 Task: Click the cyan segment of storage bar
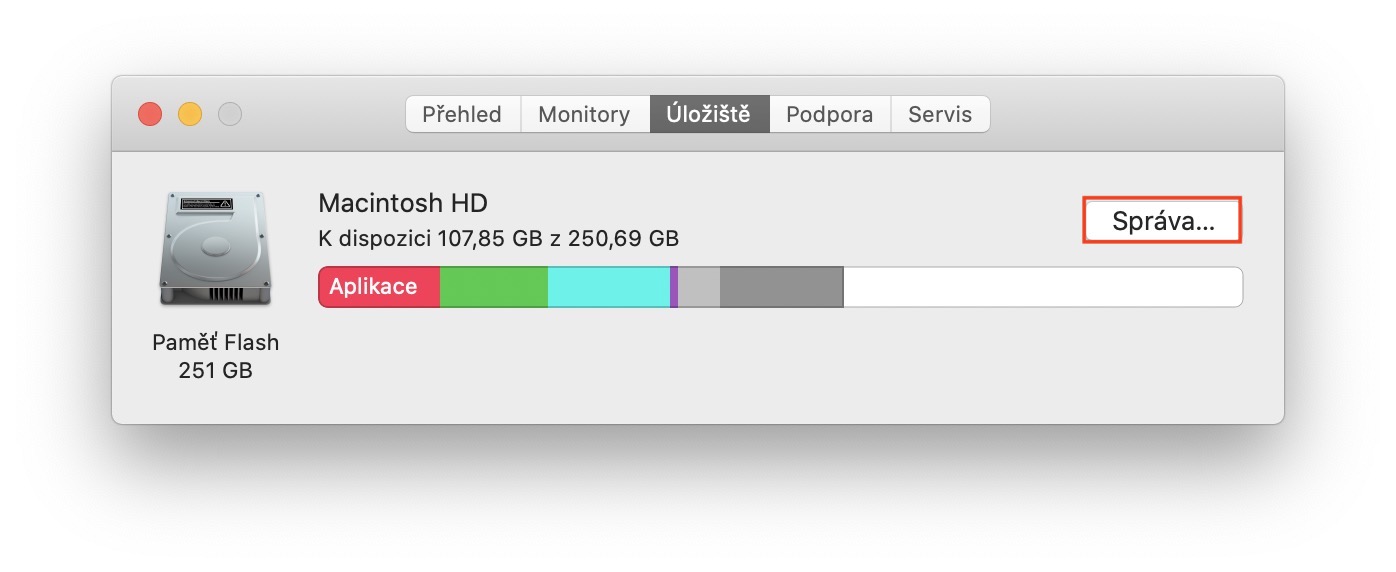608,287
